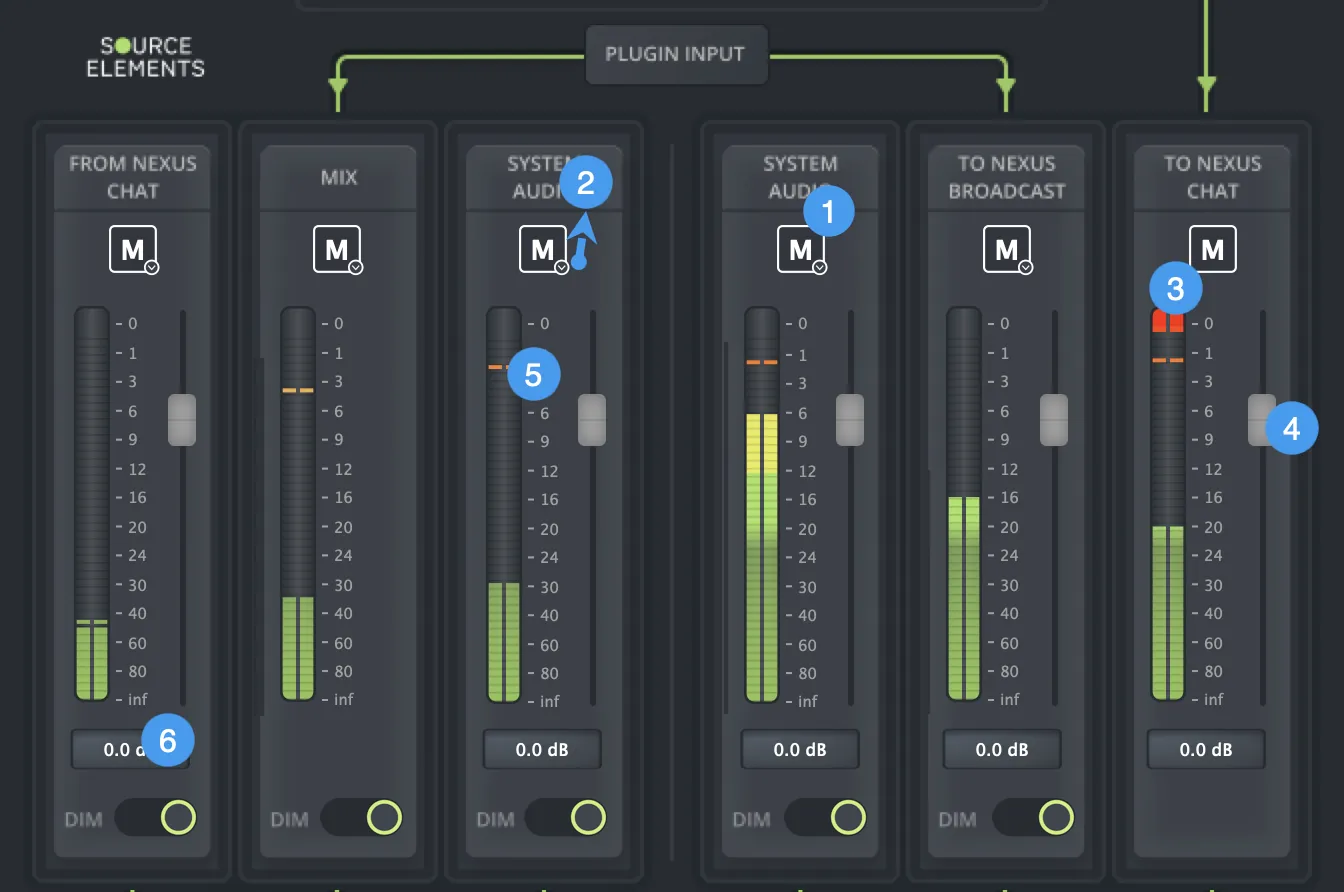Toggle DIM on System Audio channel beside Mix
1344x892 pixels.
(x=566, y=818)
